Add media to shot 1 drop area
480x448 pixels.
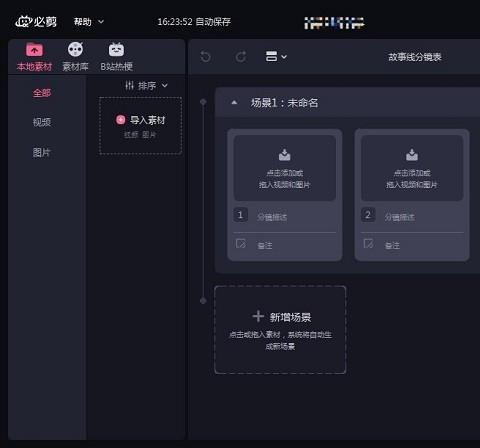pyautogui.click(x=285, y=168)
